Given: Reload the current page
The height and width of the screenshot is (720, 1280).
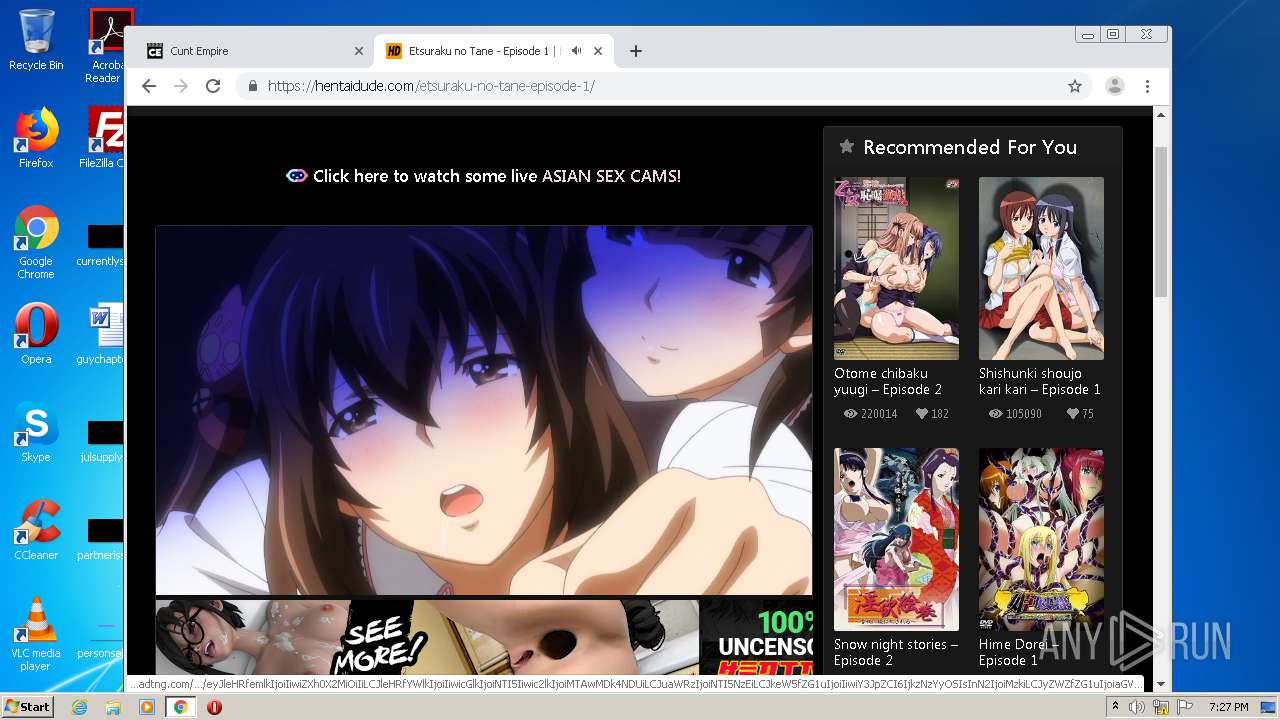Looking at the screenshot, I should tap(213, 86).
